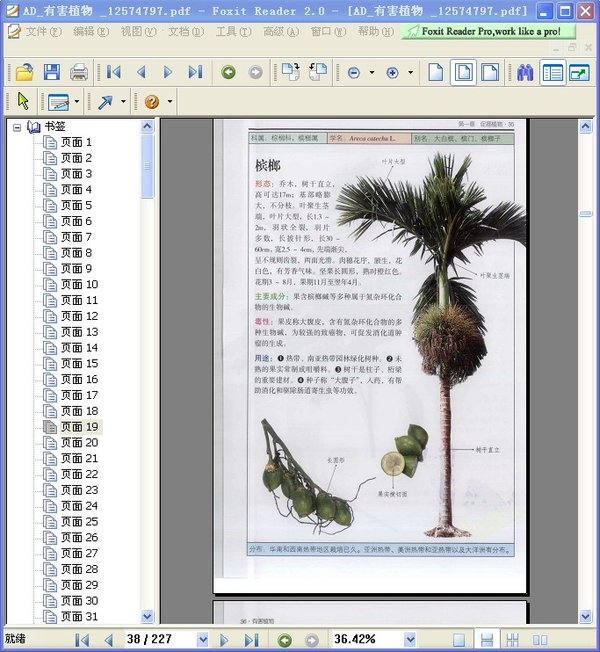
Task: Jump to the first page from the toolbar
Action: 114,72
